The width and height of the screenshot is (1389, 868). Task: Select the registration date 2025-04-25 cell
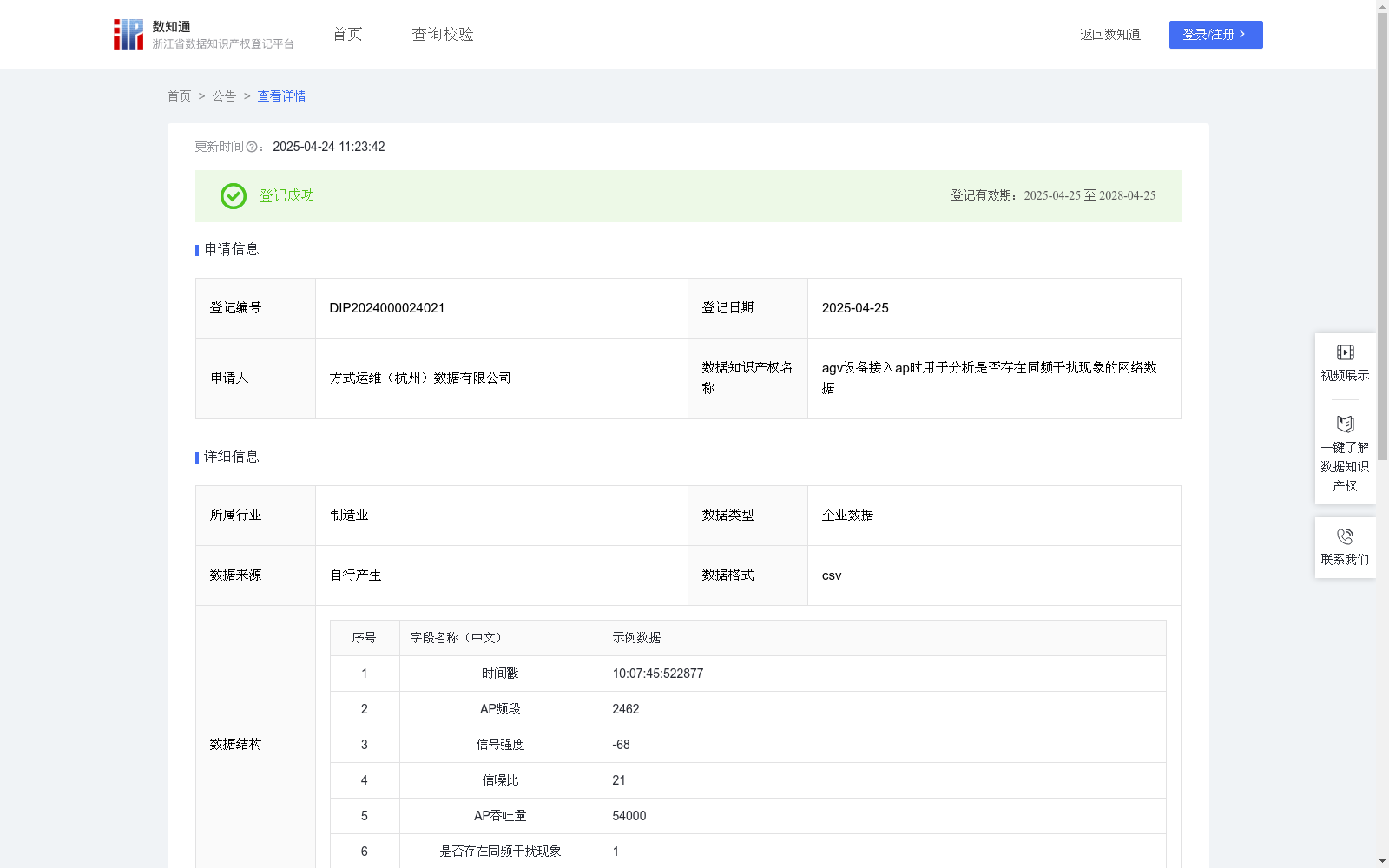click(x=994, y=308)
